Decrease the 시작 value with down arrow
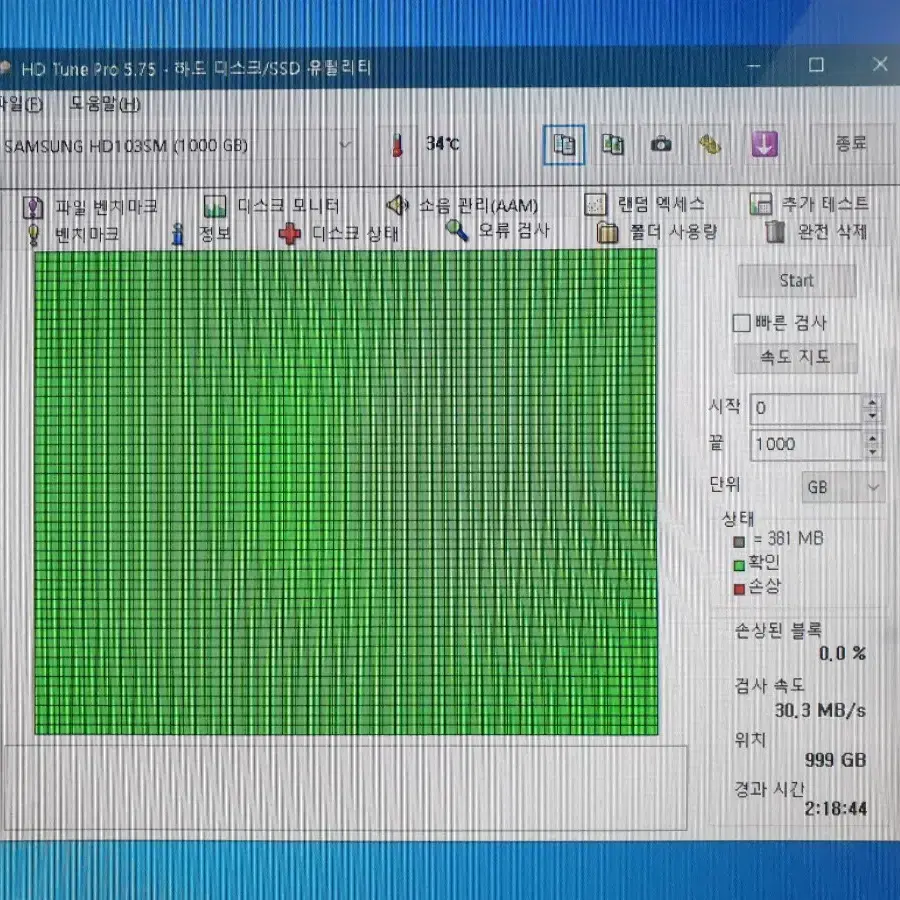This screenshot has width=900, height=900. coord(872,416)
